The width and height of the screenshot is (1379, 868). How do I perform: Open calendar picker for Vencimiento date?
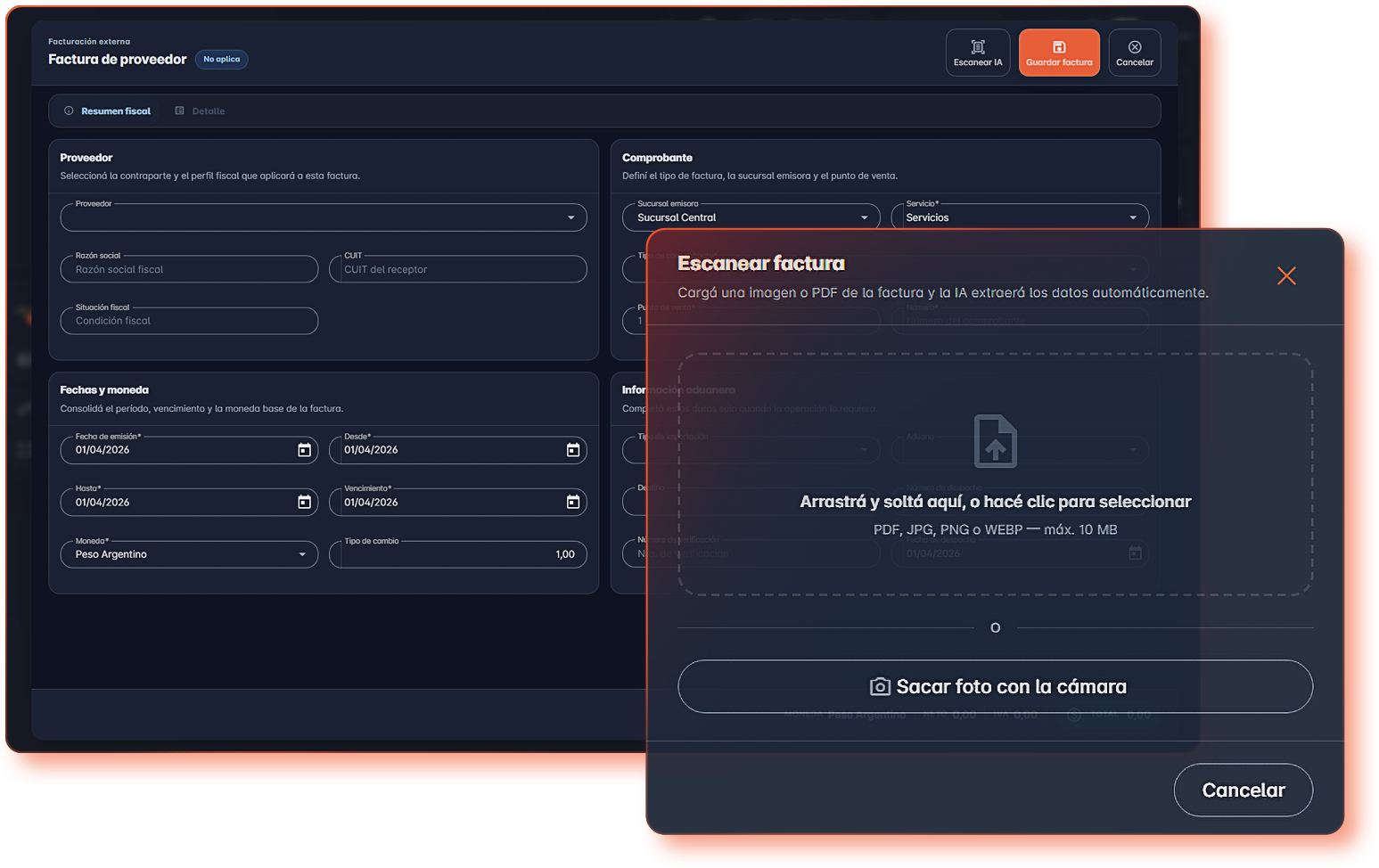[x=573, y=503]
